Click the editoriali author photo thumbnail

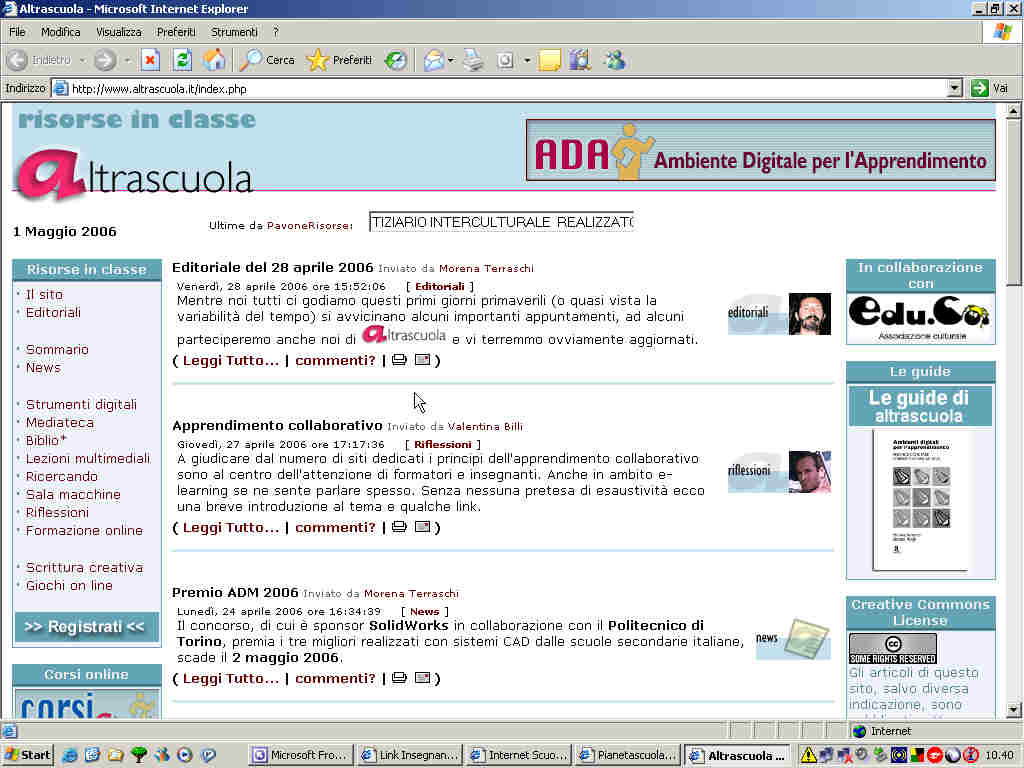810,314
